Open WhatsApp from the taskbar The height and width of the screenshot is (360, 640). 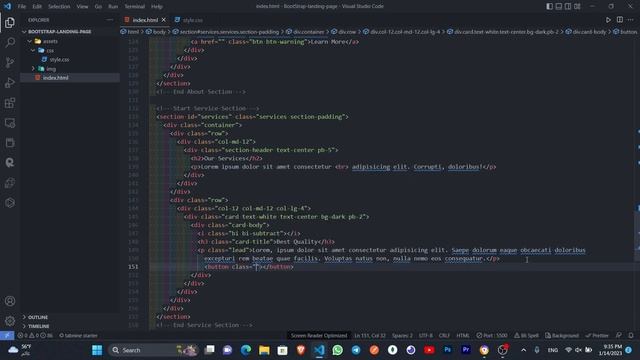pyautogui.click(x=338, y=350)
